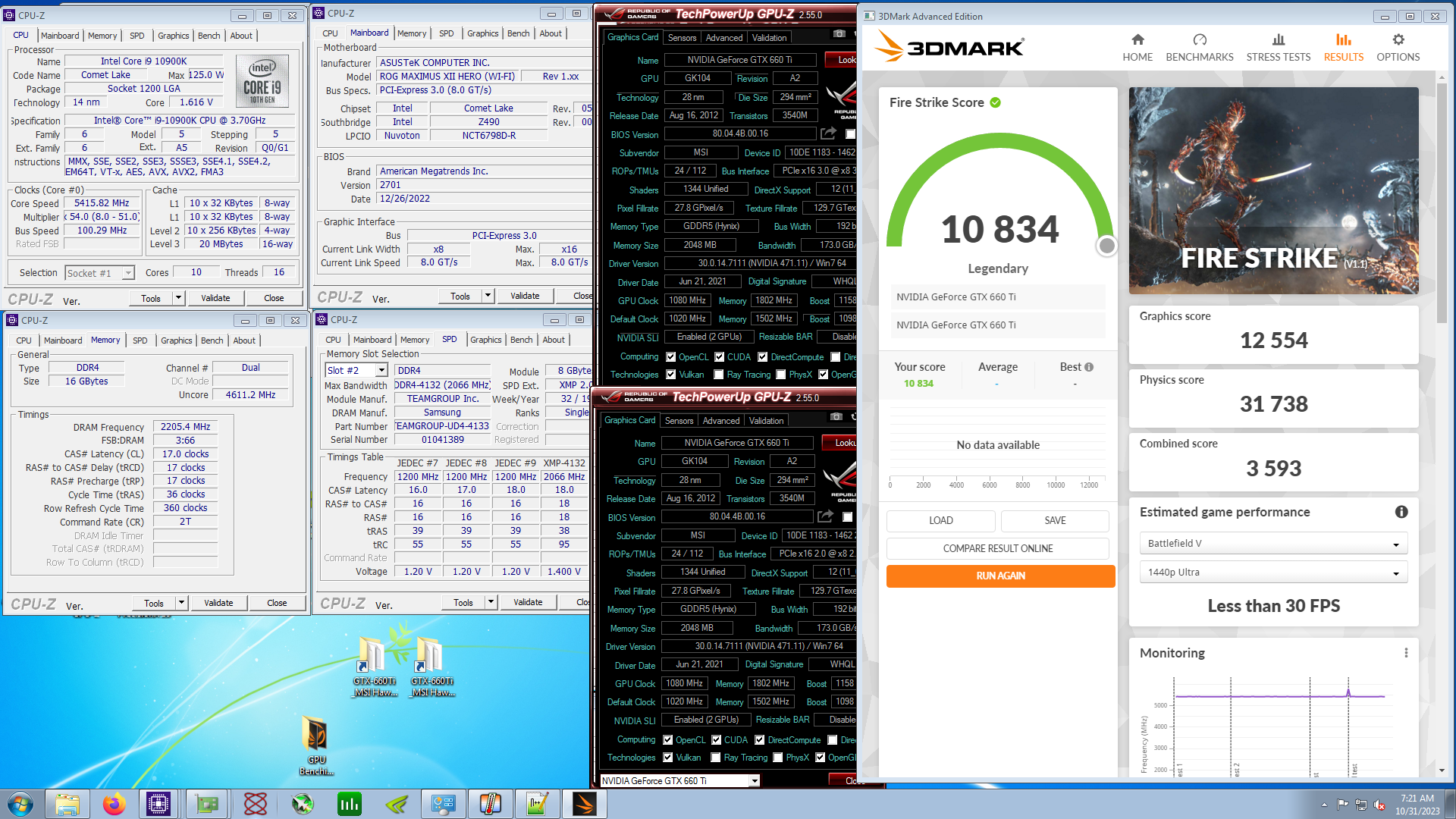Expand Tools arrow in Mainboard CPU-Z
This screenshot has width=1456, height=819.
[488, 296]
